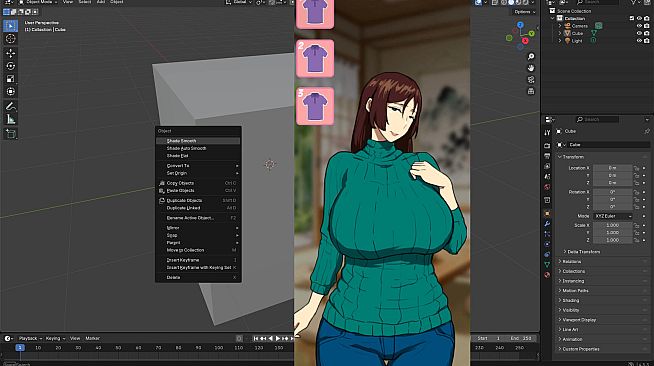Viewport: 654px width, 366px height.
Task: Select outfit thumbnail number 2
Action: [x=315, y=58]
